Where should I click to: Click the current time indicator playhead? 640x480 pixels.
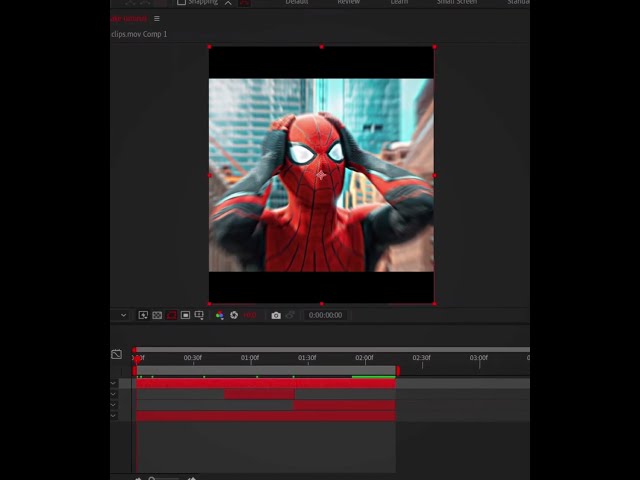tap(138, 360)
